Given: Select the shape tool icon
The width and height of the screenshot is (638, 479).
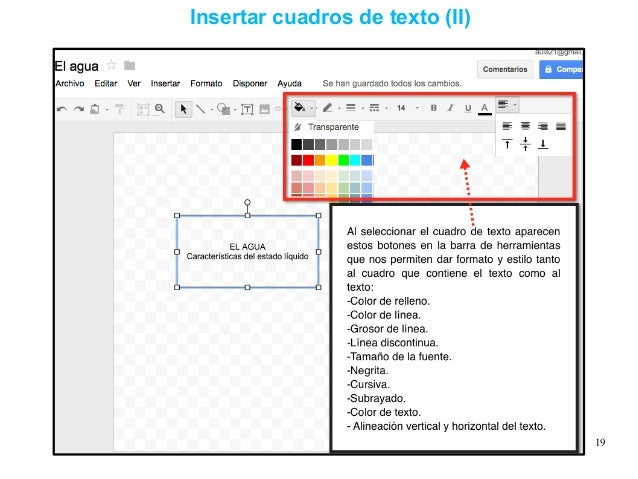Looking at the screenshot, I should [x=223, y=109].
